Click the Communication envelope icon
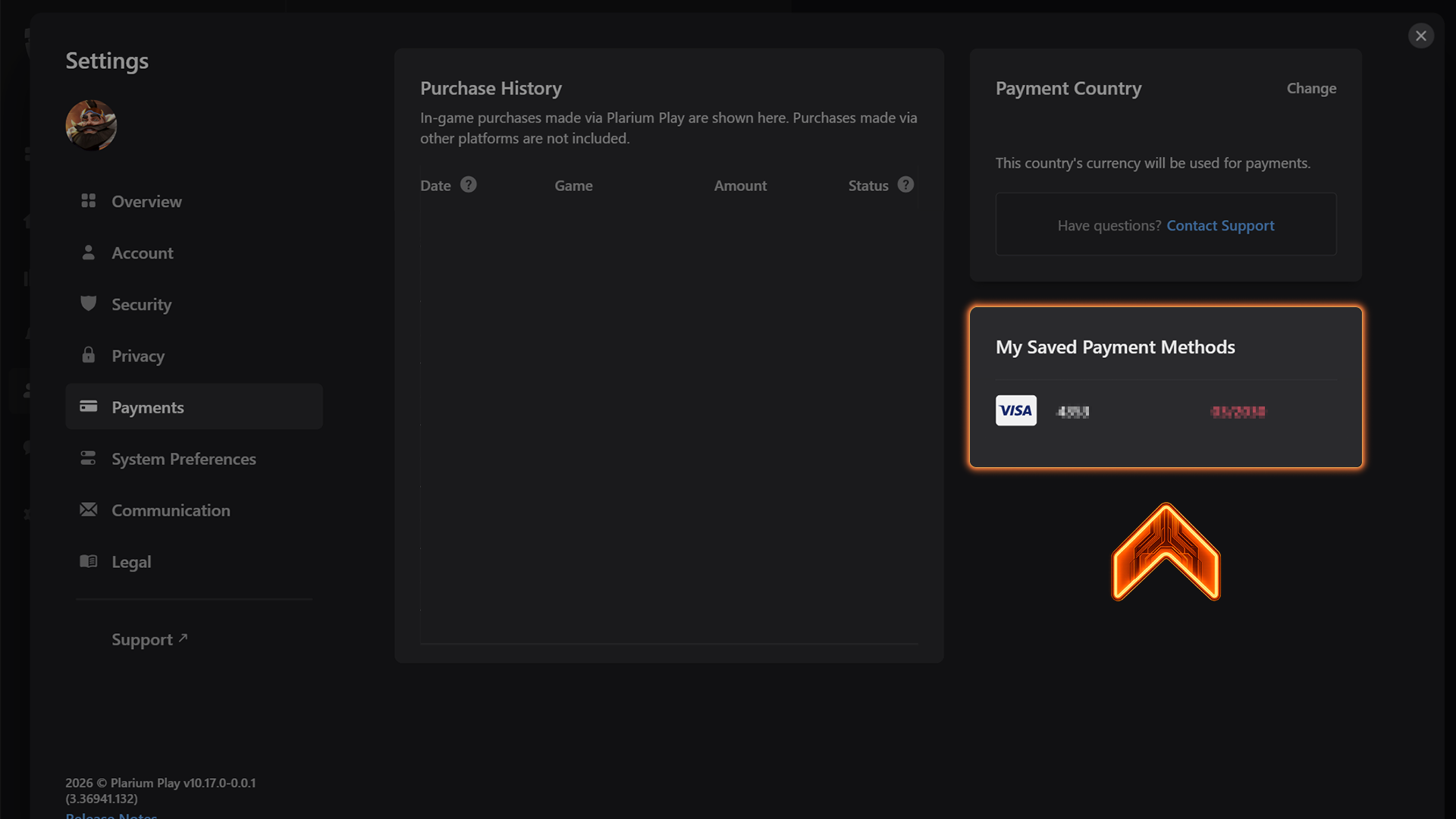Viewport: 1456px width, 819px height. (89, 510)
